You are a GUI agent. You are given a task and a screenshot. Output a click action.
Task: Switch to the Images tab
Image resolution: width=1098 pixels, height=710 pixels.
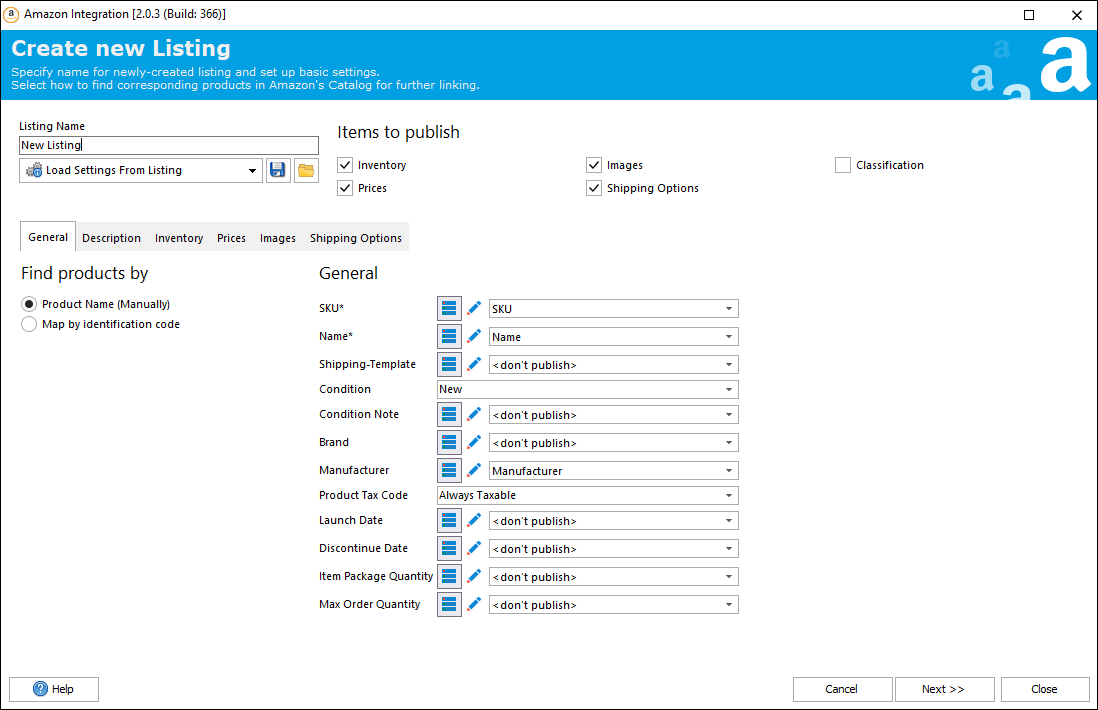pos(278,238)
